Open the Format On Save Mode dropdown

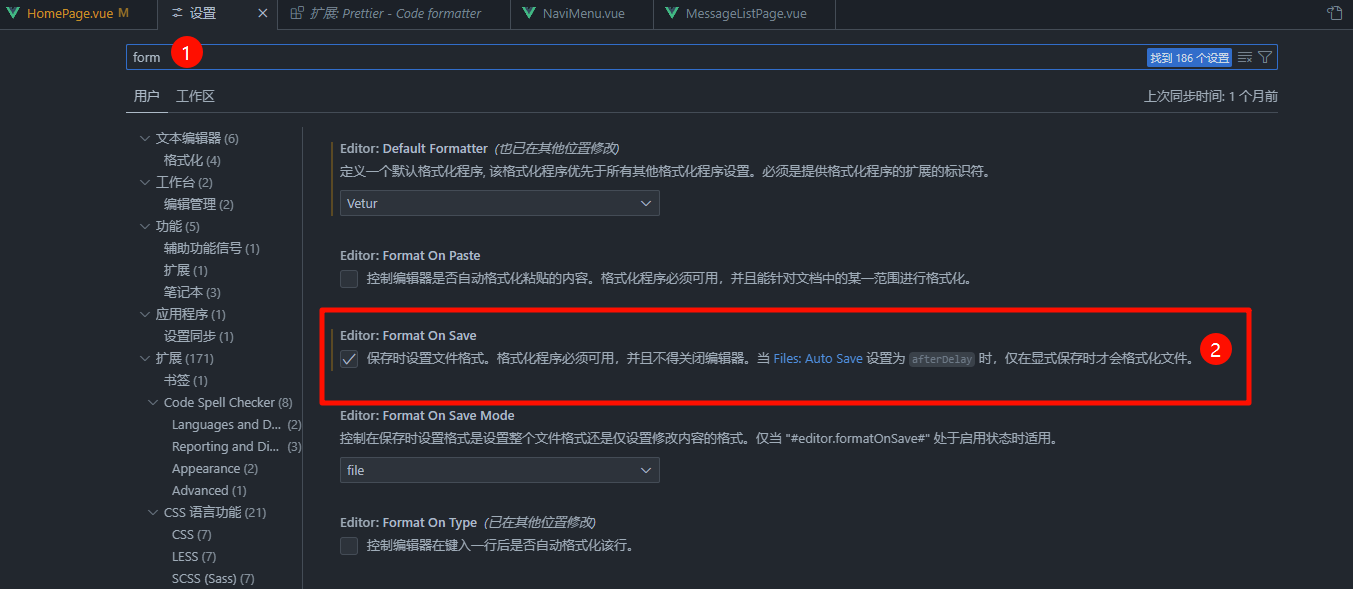(x=499, y=470)
